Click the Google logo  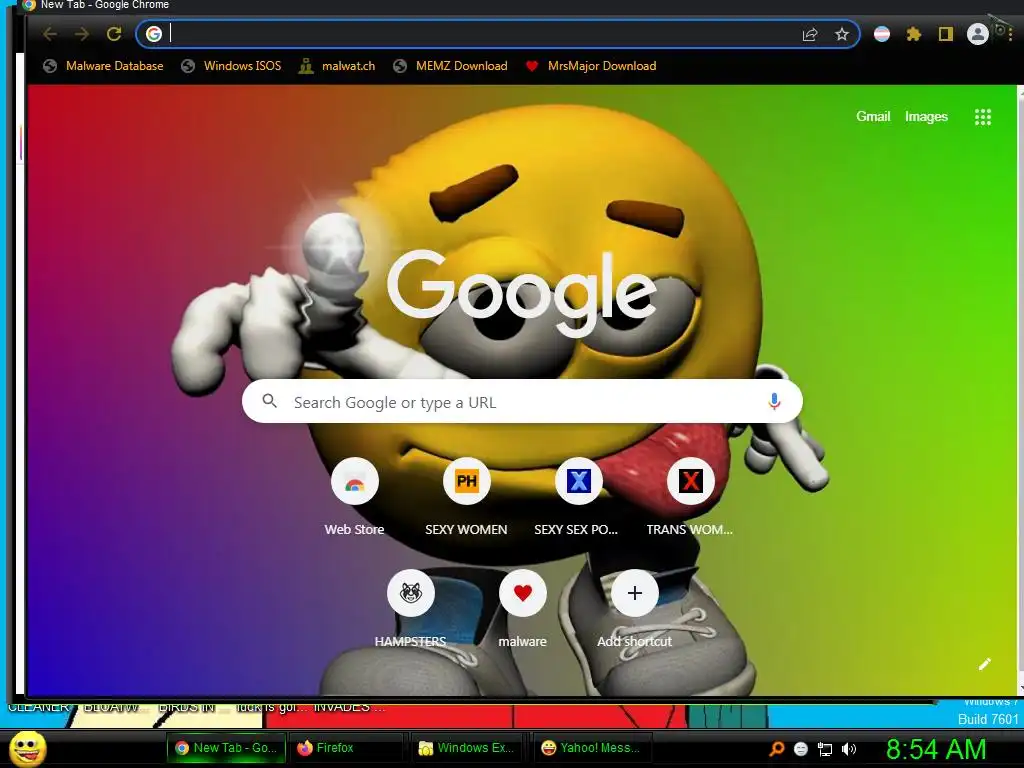point(522,293)
